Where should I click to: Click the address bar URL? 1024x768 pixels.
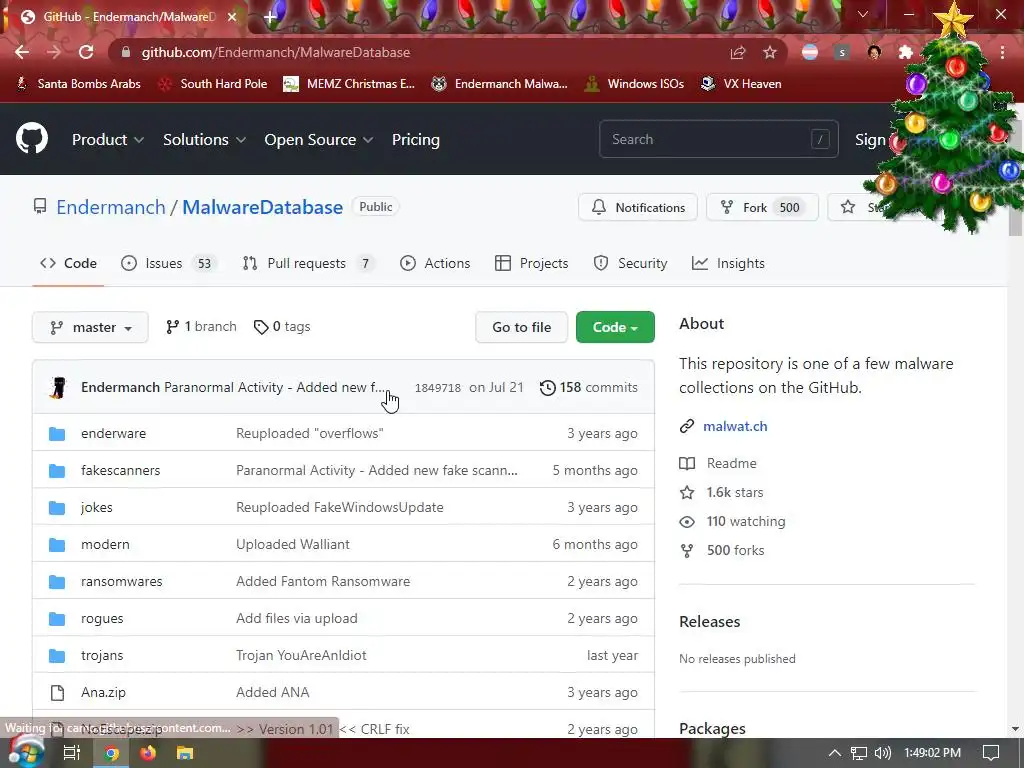point(276,52)
